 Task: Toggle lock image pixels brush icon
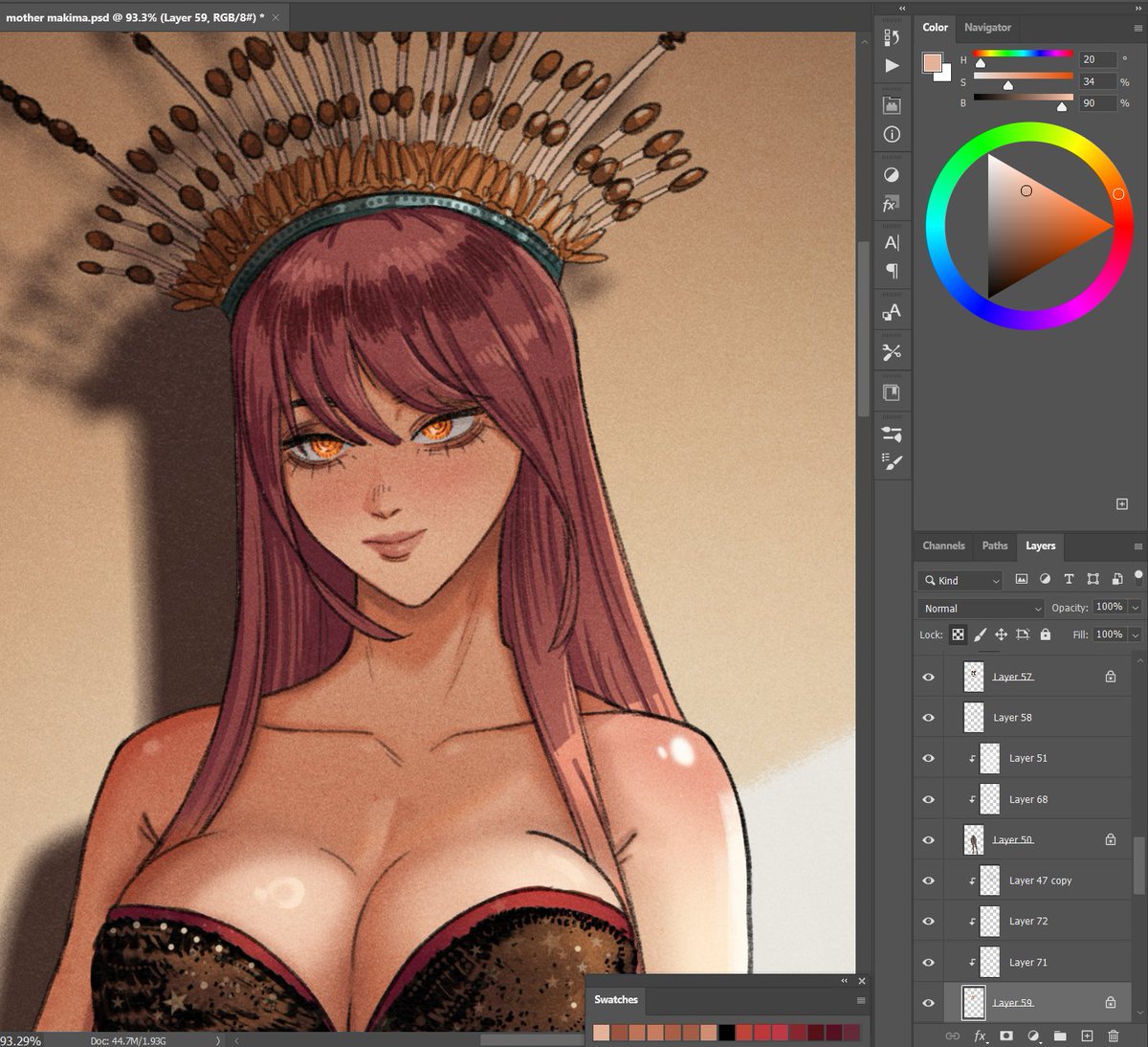980,635
